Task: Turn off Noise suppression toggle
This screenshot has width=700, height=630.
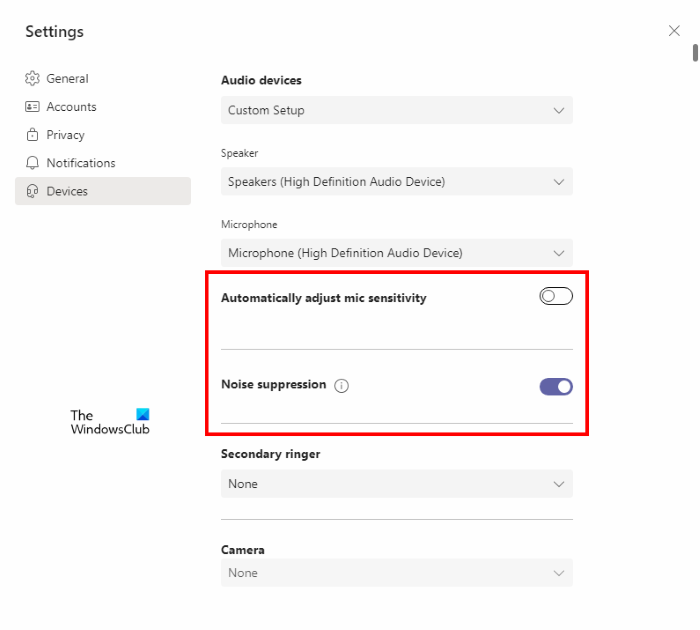Action: pos(556,386)
